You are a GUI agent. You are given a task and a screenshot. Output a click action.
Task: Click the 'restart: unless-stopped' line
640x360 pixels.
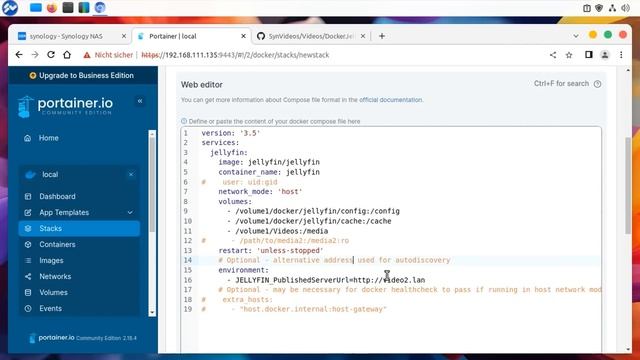click(271, 250)
